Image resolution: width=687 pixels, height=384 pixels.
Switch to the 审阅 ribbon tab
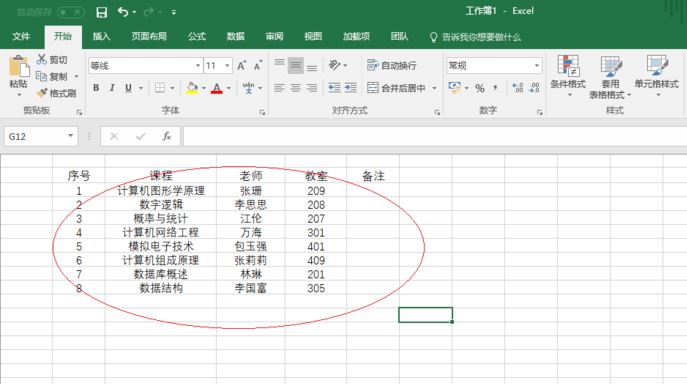[274, 36]
